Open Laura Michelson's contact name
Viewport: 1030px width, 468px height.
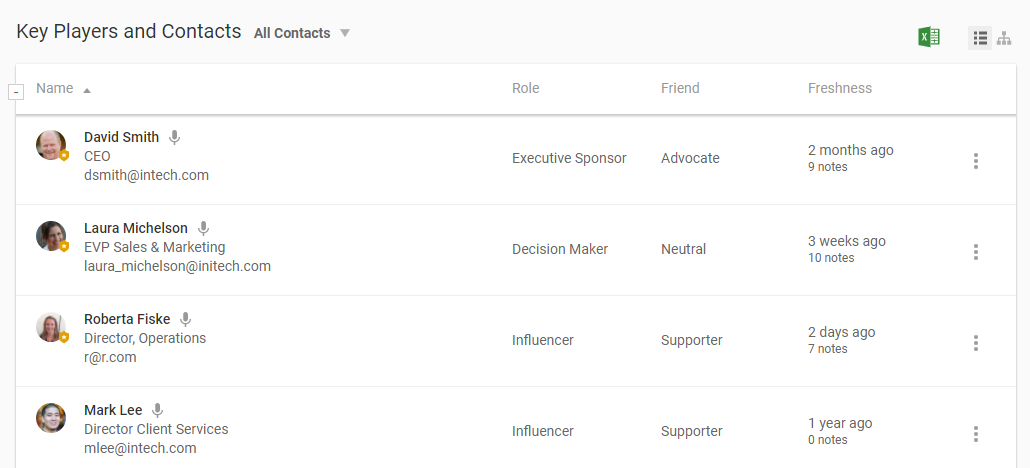tap(135, 228)
